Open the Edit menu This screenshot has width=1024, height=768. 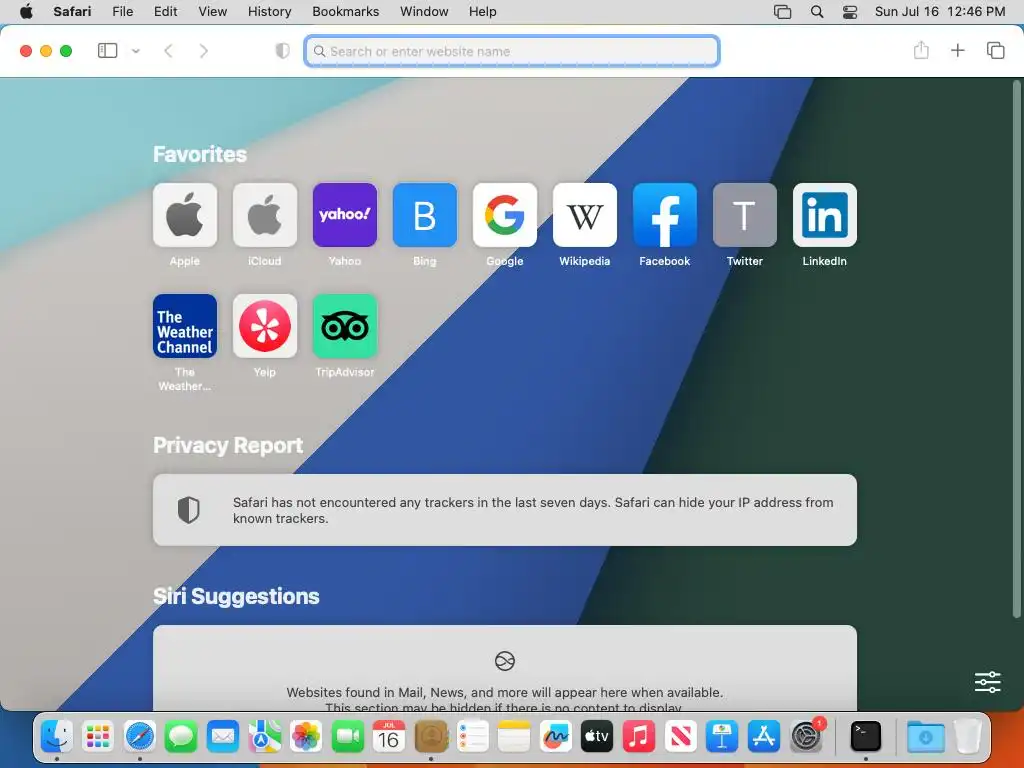165,12
